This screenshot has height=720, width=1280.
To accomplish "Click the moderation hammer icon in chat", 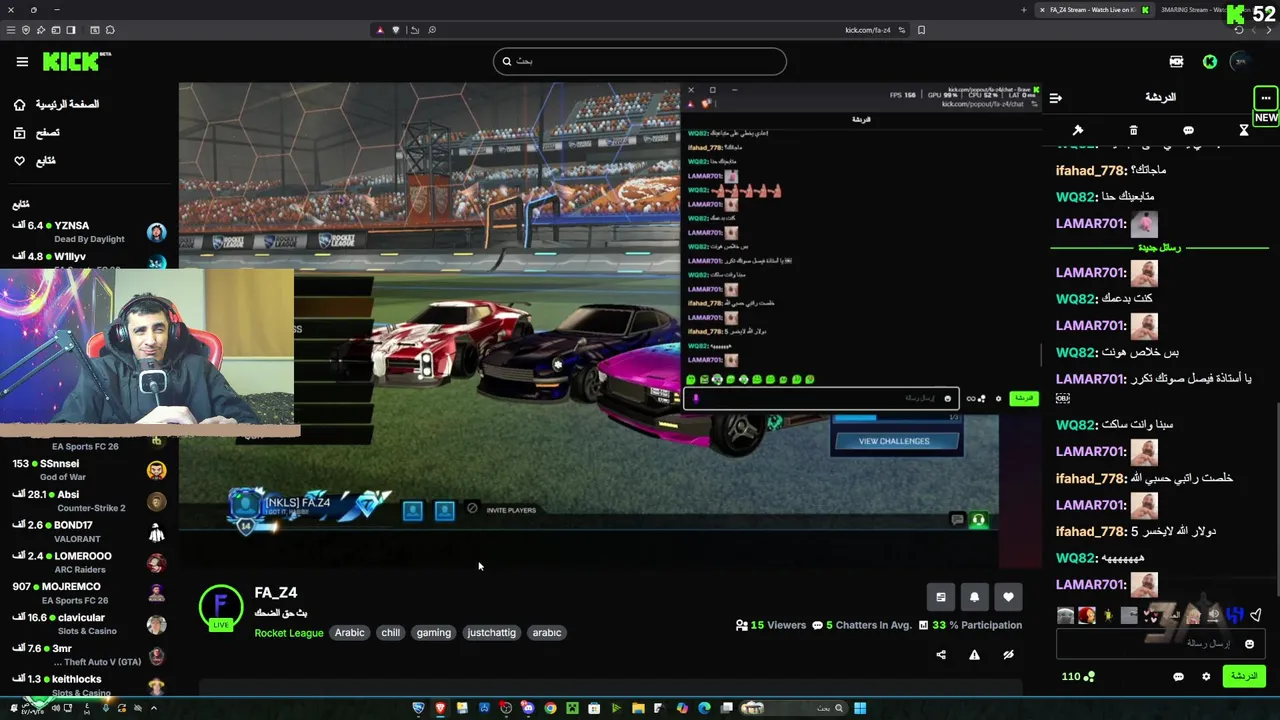I will (x=1078, y=130).
